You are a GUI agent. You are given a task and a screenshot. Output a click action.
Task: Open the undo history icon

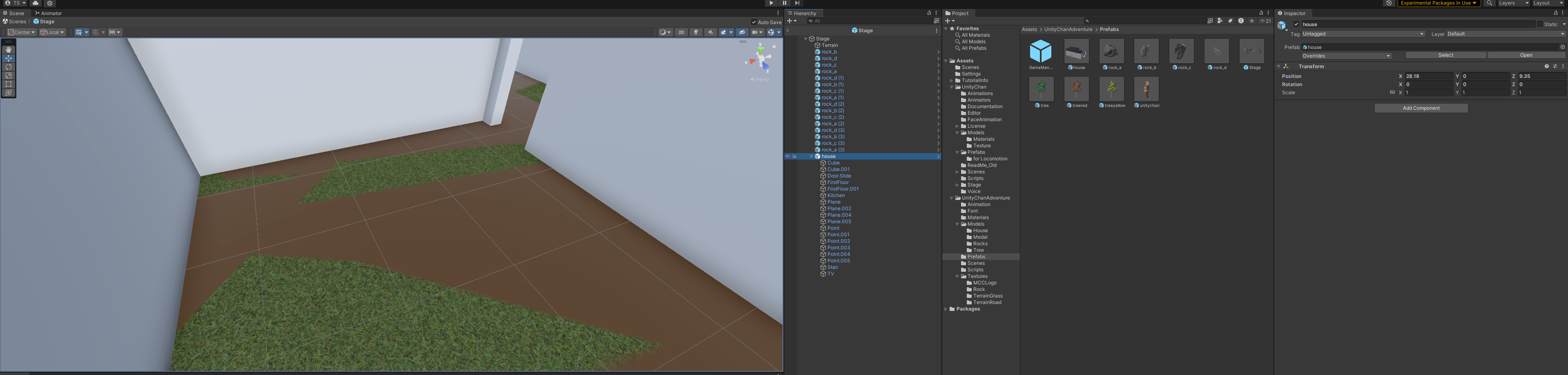[1388, 3]
